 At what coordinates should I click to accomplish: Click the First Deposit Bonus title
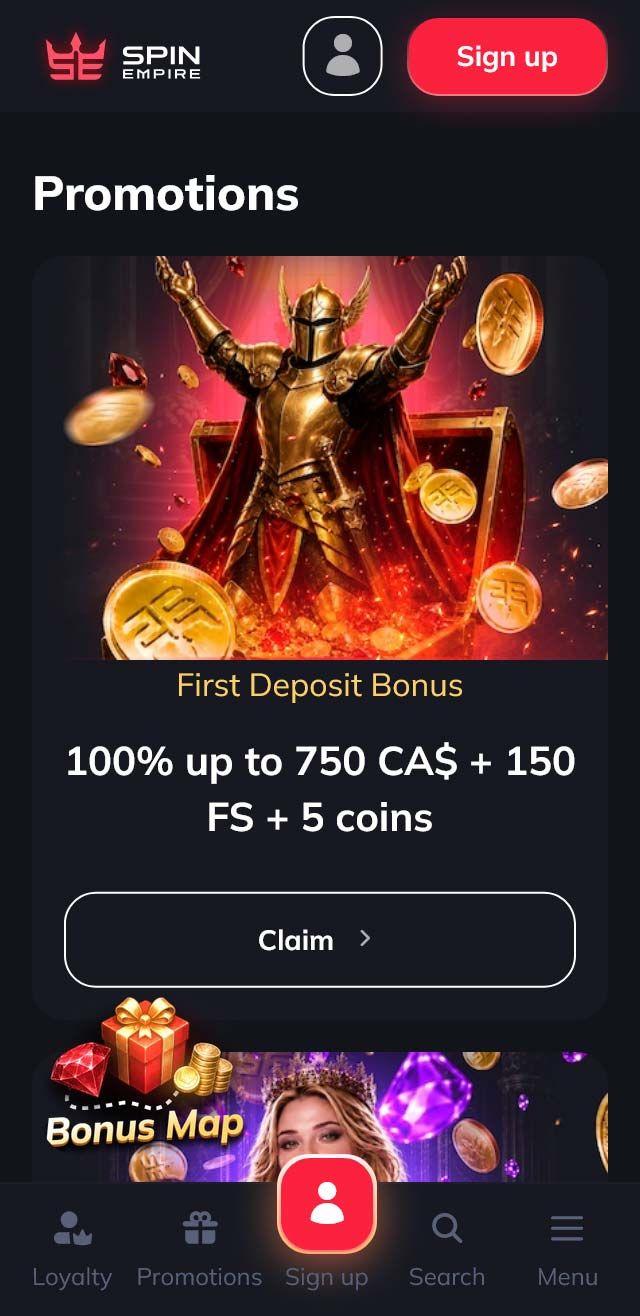[320, 686]
